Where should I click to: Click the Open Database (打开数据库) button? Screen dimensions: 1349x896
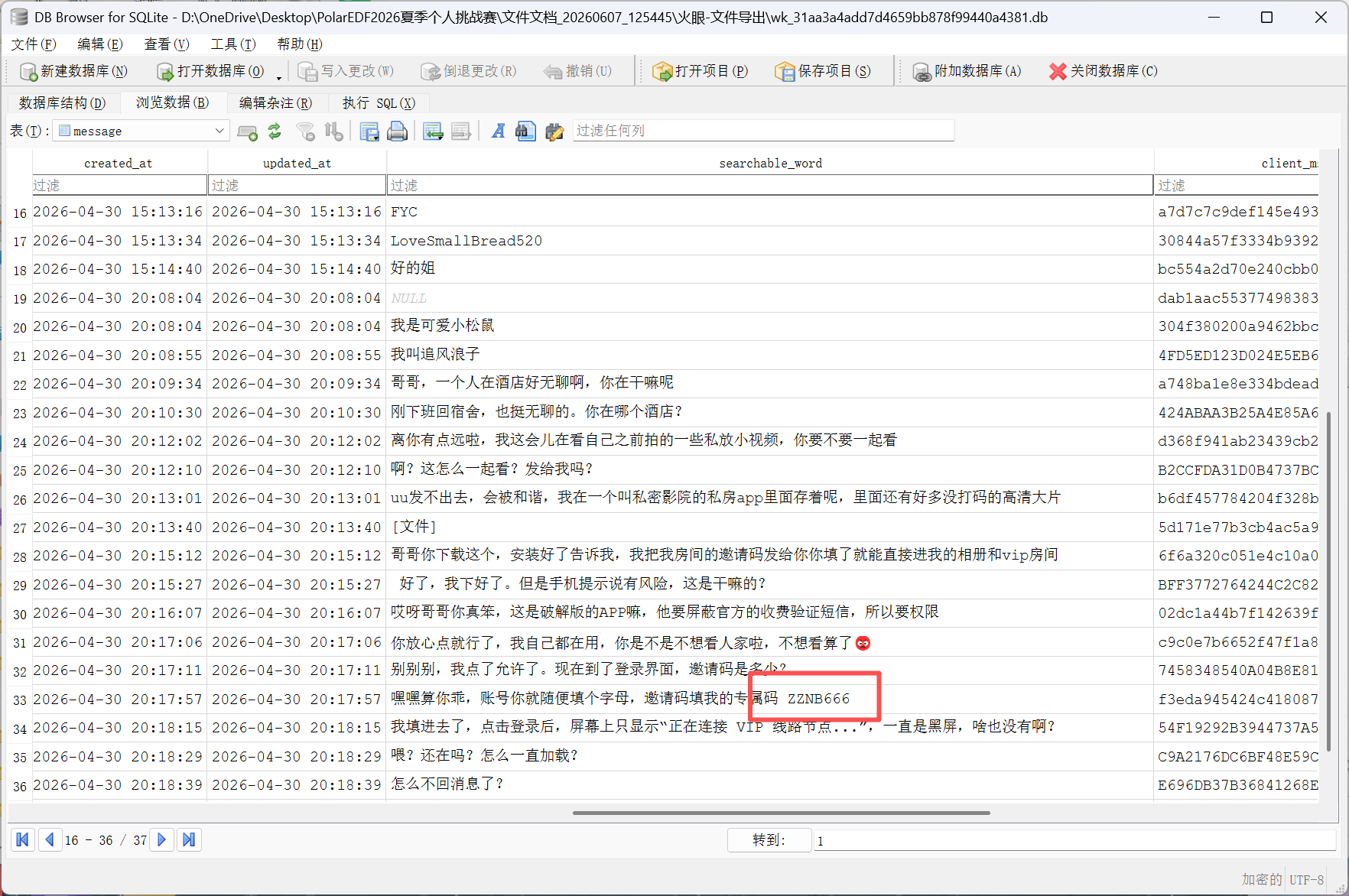click(211, 71)
